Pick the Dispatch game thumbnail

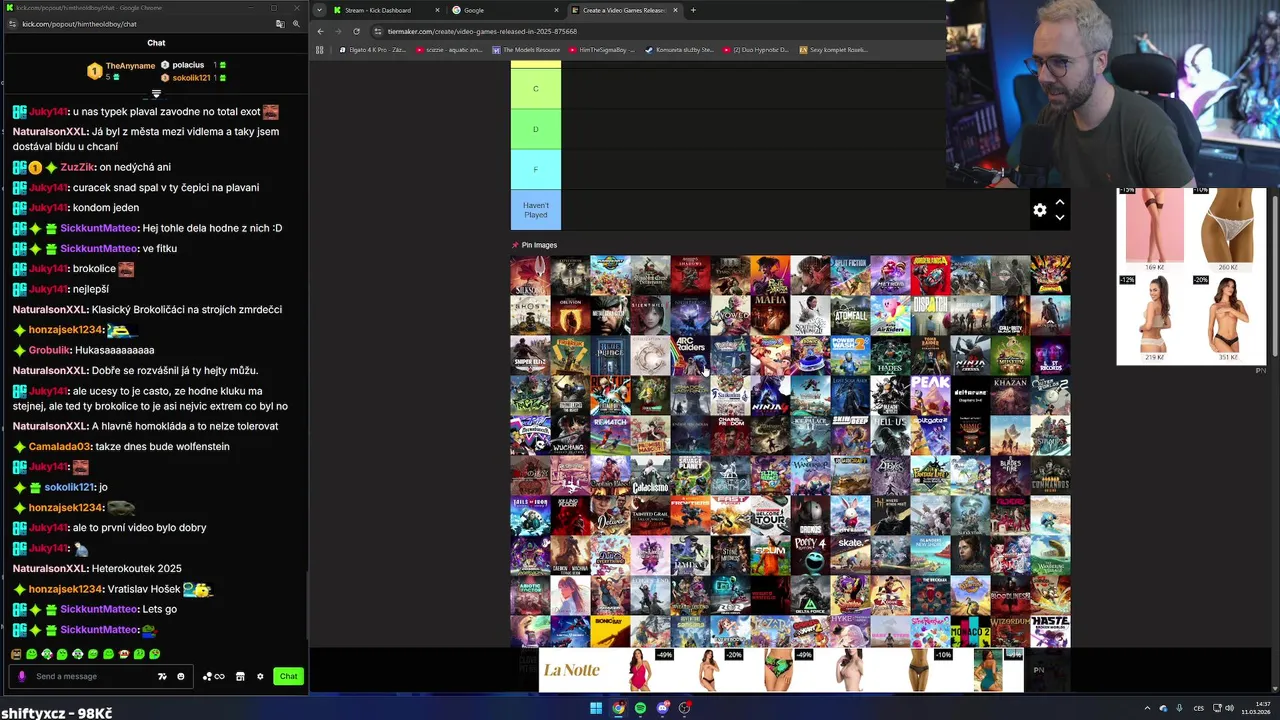[x=930, y=315]
